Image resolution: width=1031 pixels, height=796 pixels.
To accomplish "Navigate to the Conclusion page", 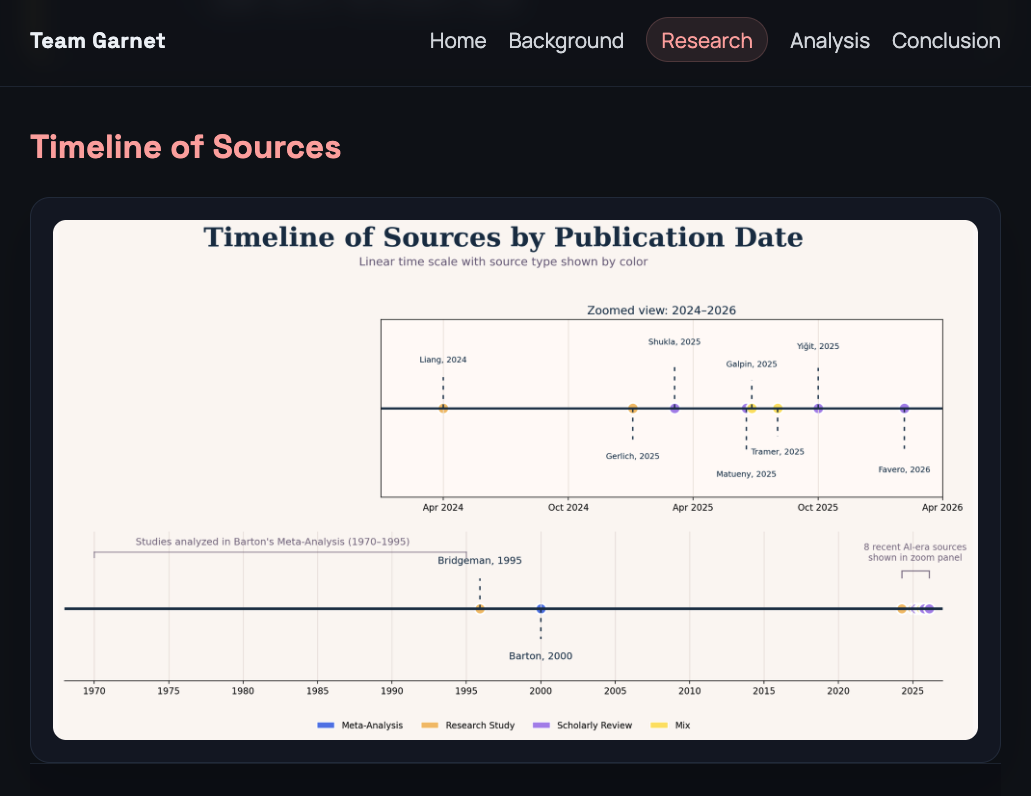I will pos(946,41).
